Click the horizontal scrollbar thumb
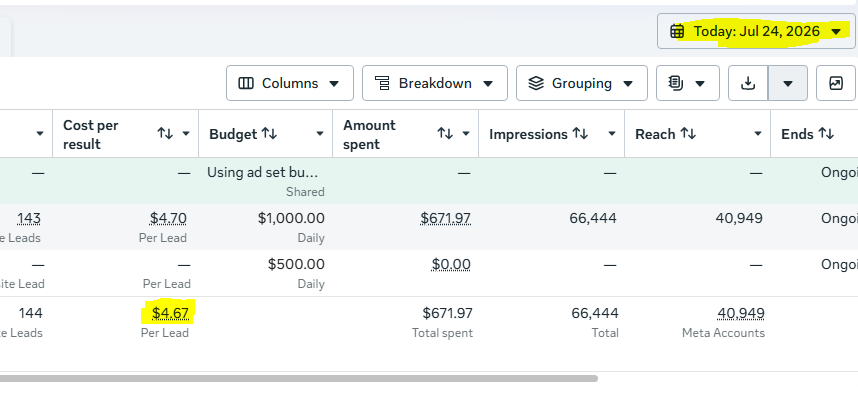858x397 pixels. [298, 378]
